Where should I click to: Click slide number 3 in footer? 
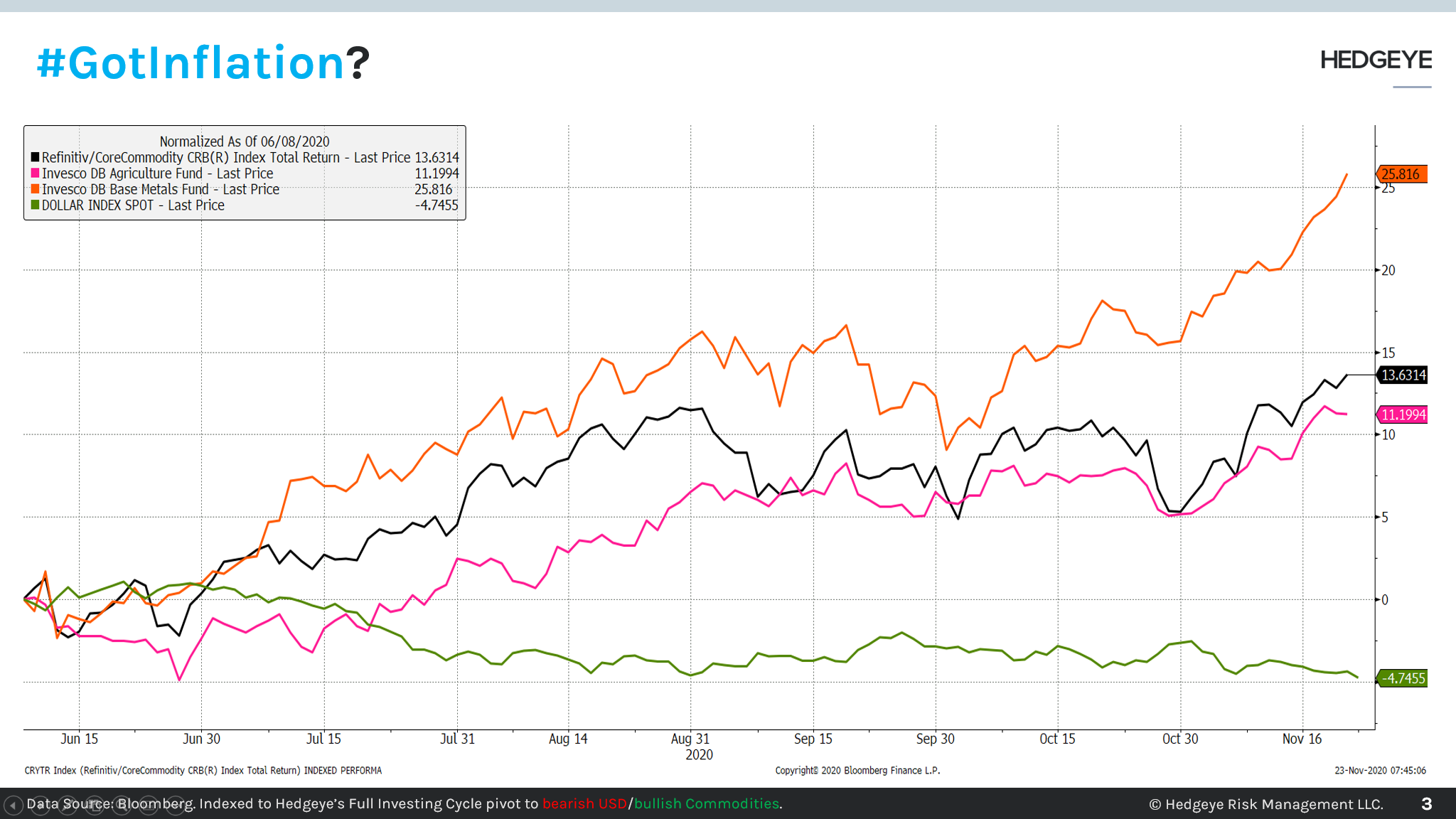click(x=1426, y=804)
